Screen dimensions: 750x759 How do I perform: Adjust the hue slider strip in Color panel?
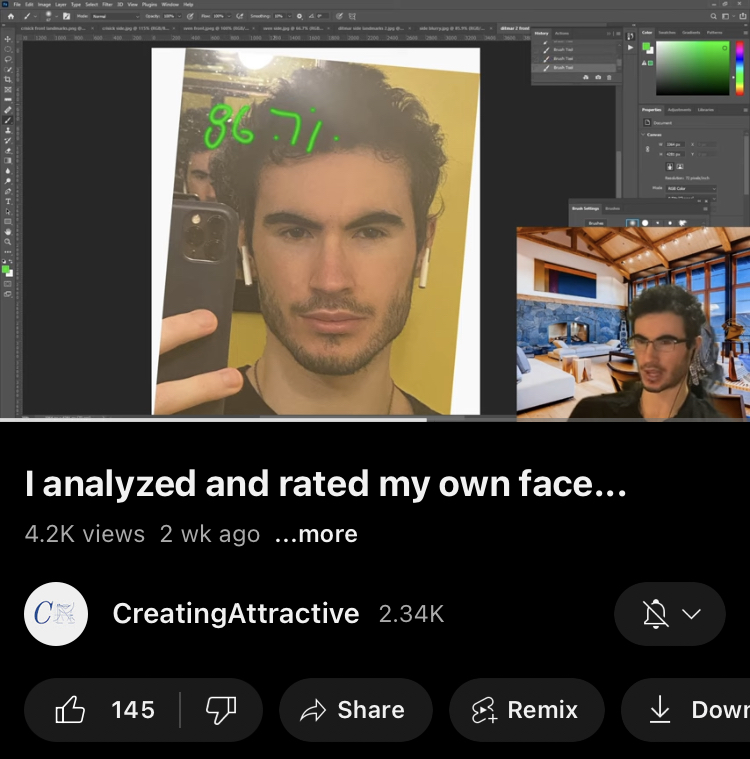click(739, 68)
